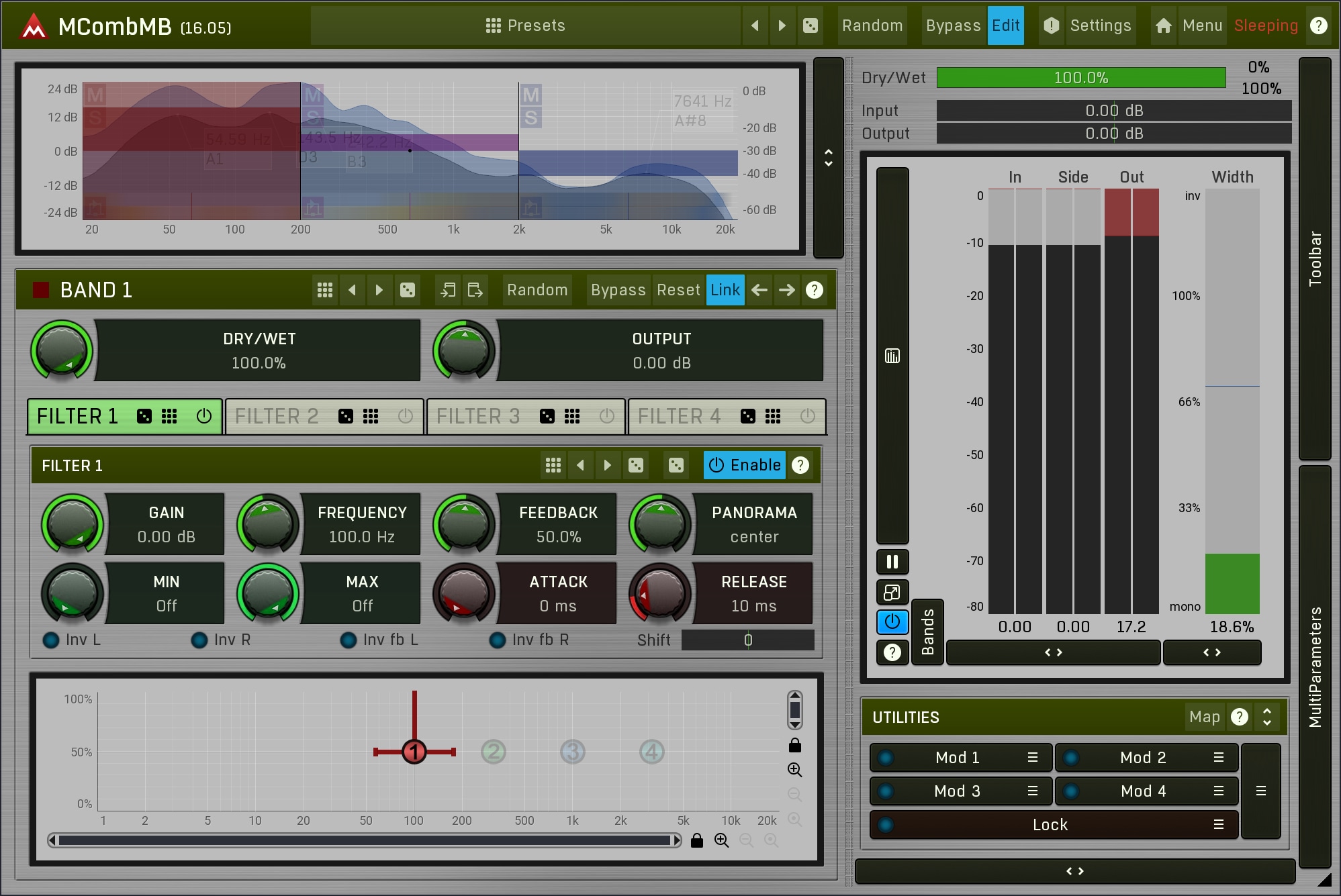Click the lock icon beside the graph scrollbar
This screenshot has width=1341, height=896.
click(697, 840)
